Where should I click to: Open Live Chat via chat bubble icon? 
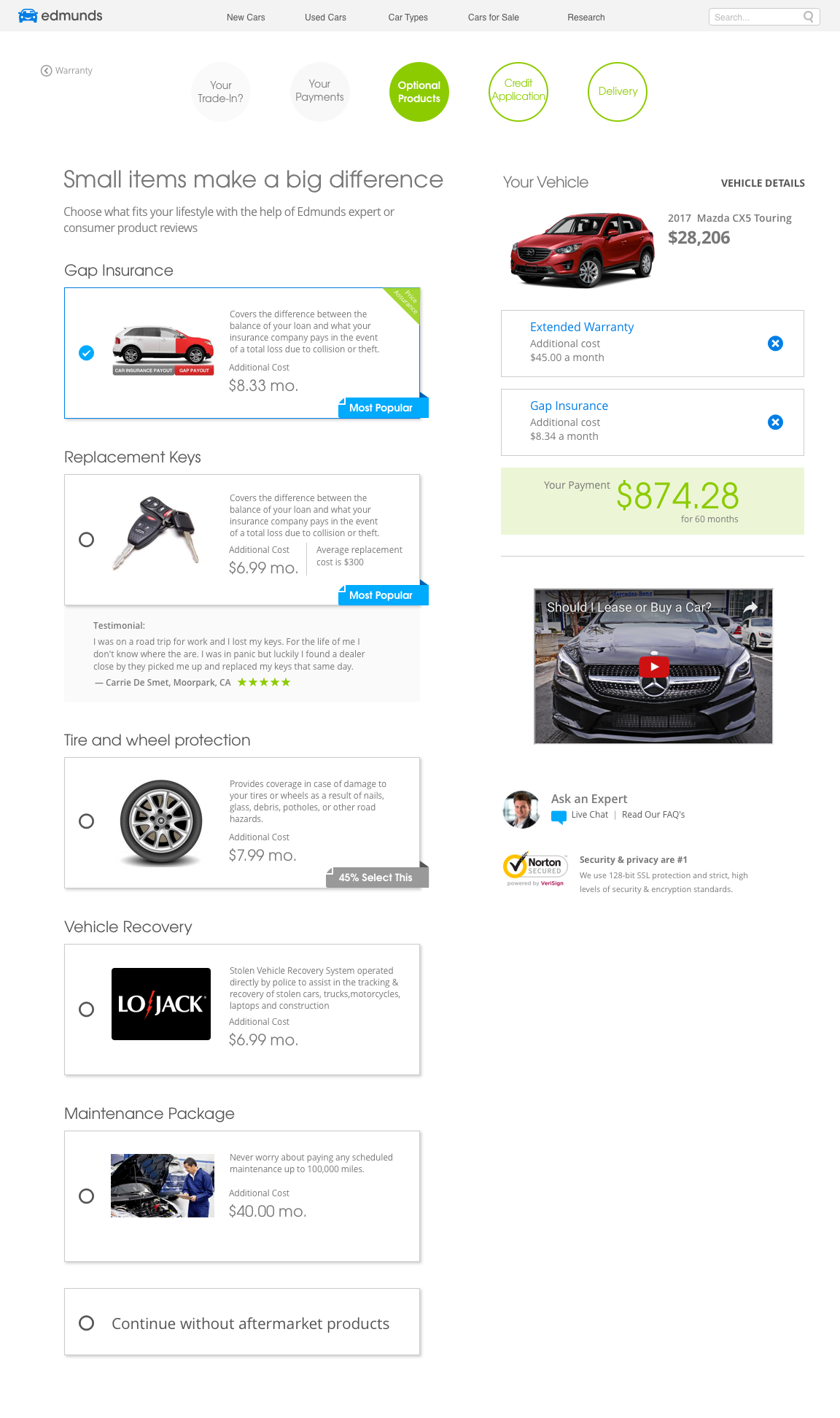pyautogui.click(x=559, y=817)
